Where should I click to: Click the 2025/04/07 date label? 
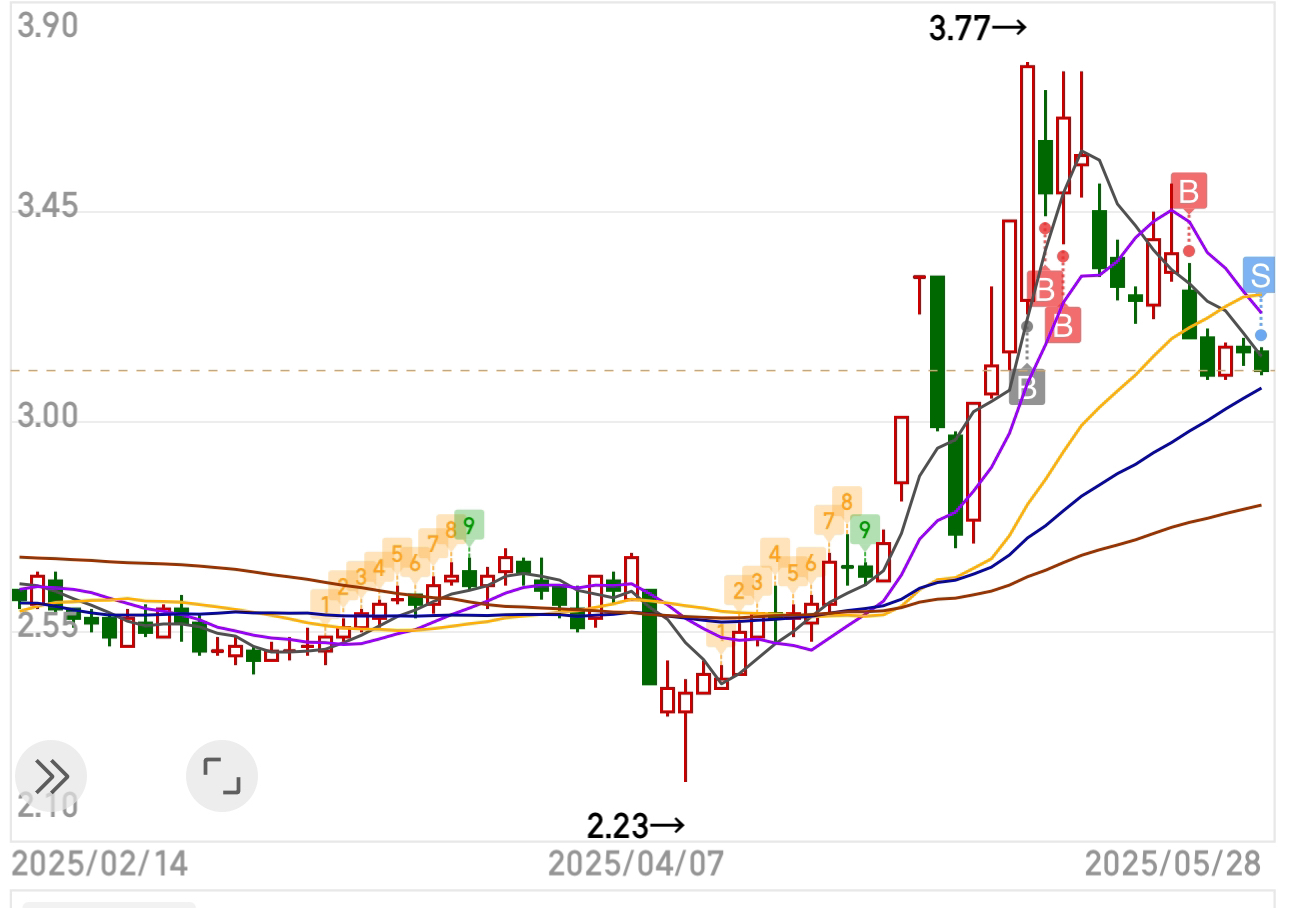point(635,862)
